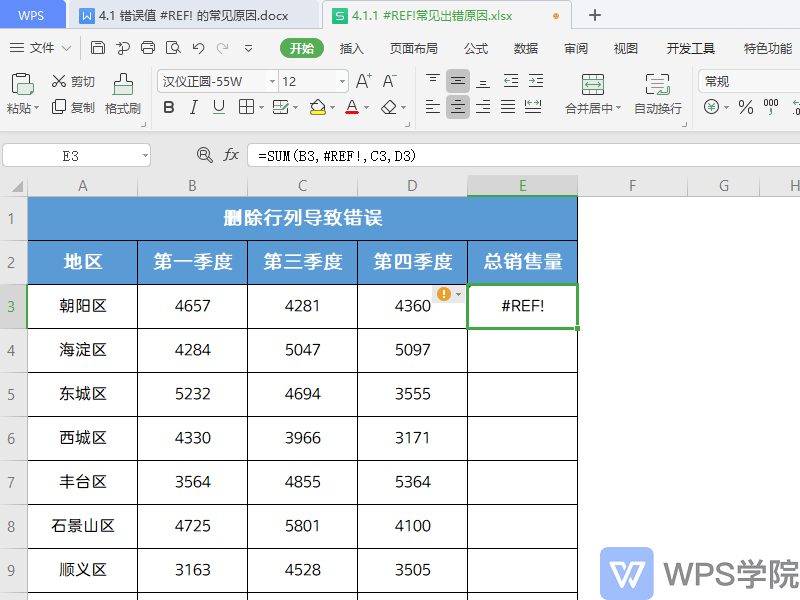Image resolution: width=800 pixels, height=600 pixels.
Task: Open the font size dropdown
Action: (x=342, y=82)
